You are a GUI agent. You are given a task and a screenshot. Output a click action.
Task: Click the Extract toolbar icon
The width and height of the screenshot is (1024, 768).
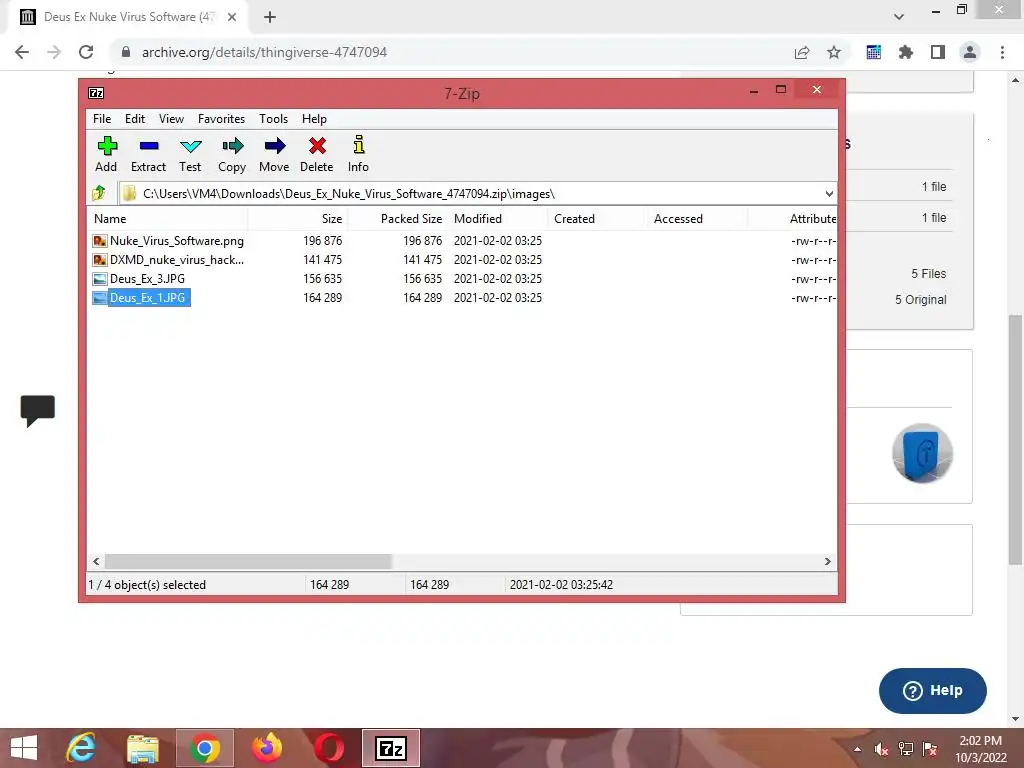pyautogui.click(x=148, y=154)
